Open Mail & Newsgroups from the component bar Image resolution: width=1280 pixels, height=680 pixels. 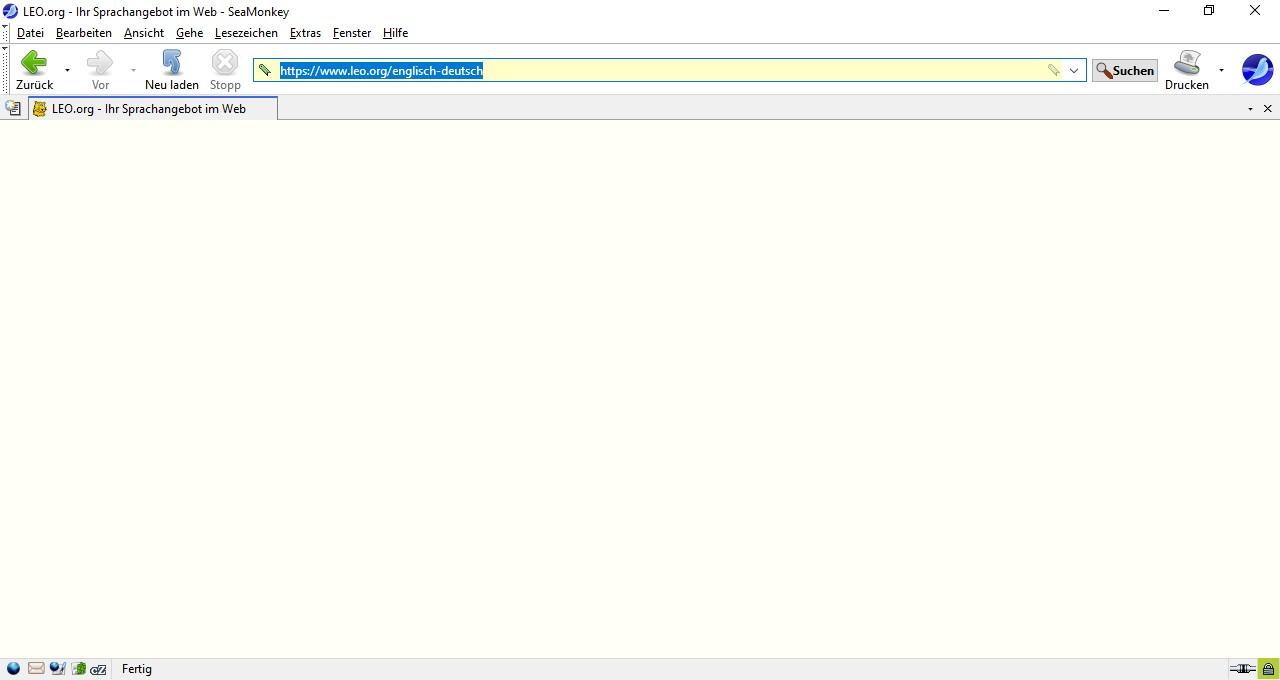tap(36, 668)
